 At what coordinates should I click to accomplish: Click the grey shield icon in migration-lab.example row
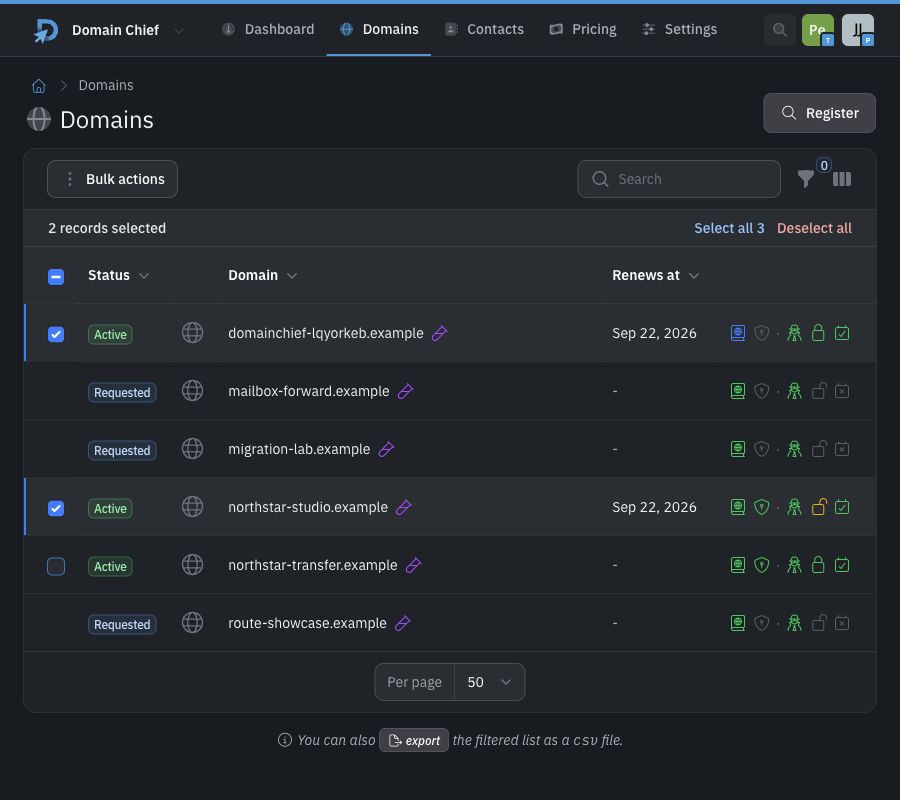tap(761, 449)
